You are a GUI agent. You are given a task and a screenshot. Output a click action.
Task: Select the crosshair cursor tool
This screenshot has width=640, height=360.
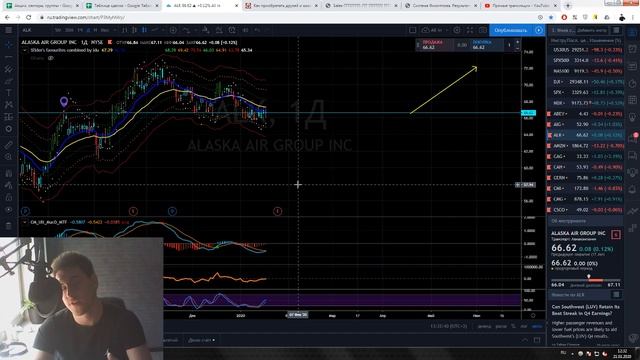[x=8, y=44]
